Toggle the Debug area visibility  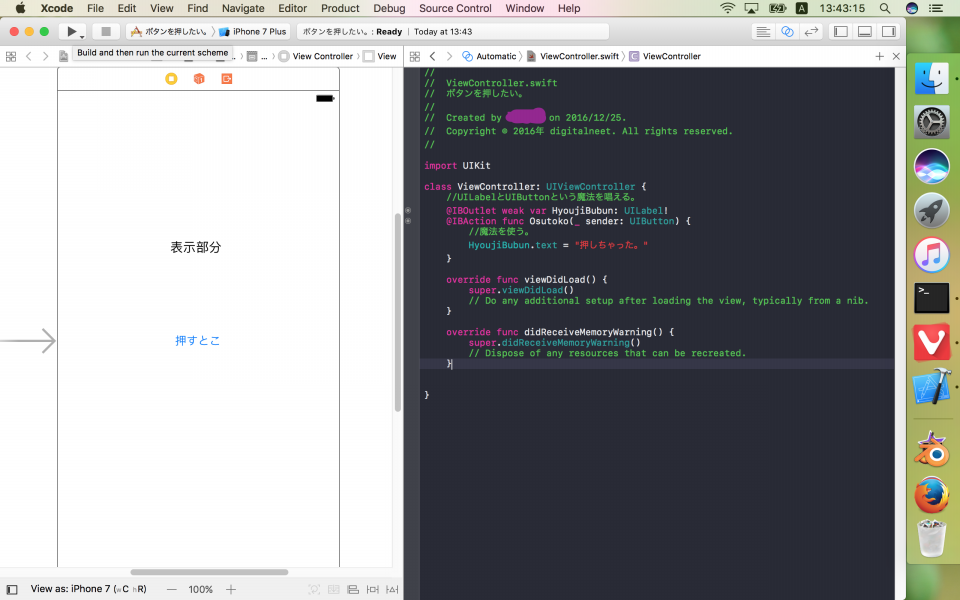(x=864, y=32)
